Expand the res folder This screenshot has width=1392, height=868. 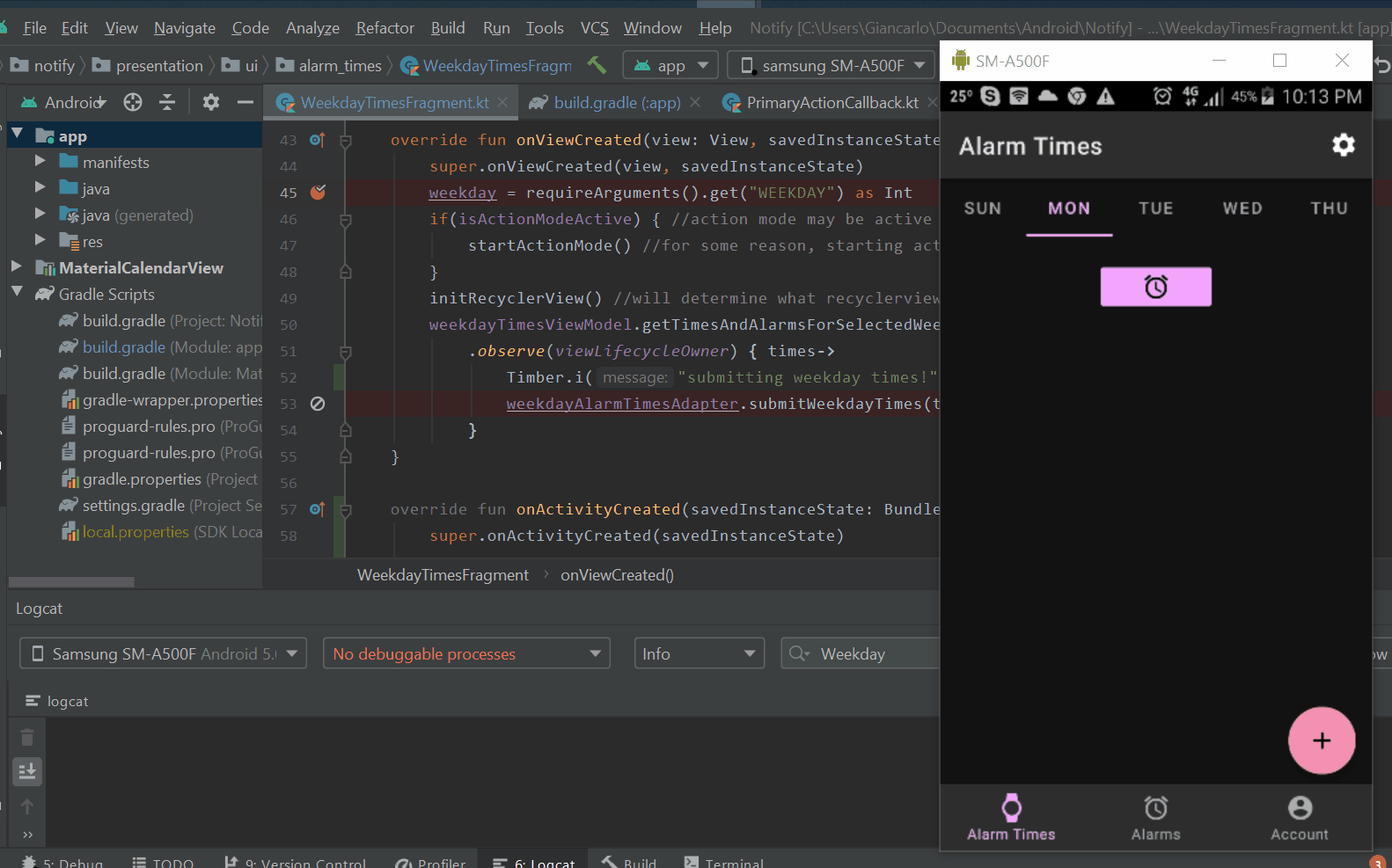(x=40, y=239)
